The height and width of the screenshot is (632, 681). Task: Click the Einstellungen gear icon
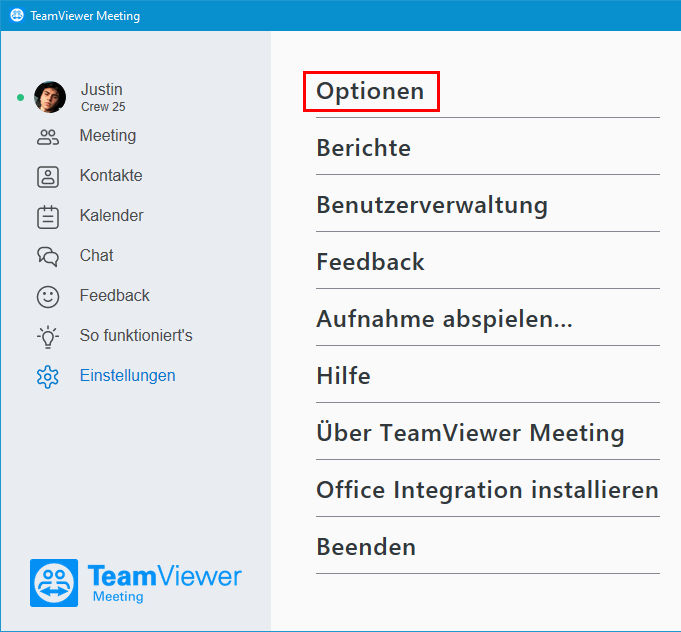click(x=48, y=377)
